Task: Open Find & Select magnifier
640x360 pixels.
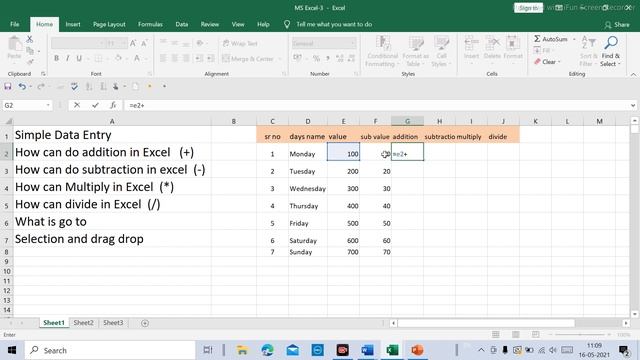Action: click(x=611, y=43)
